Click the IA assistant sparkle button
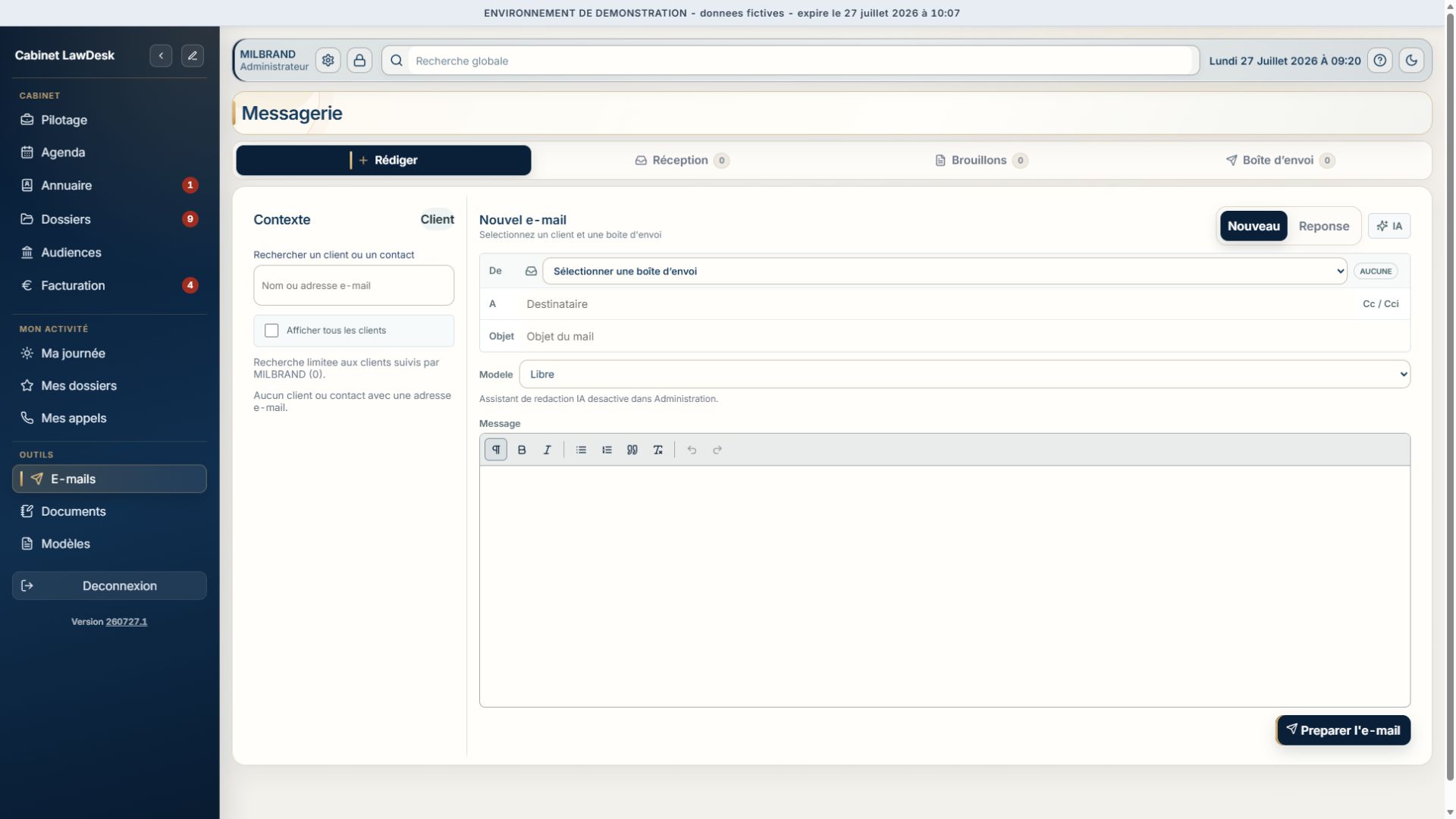This screenshot has width=1456, height=819. click(x=1389, y=226)
